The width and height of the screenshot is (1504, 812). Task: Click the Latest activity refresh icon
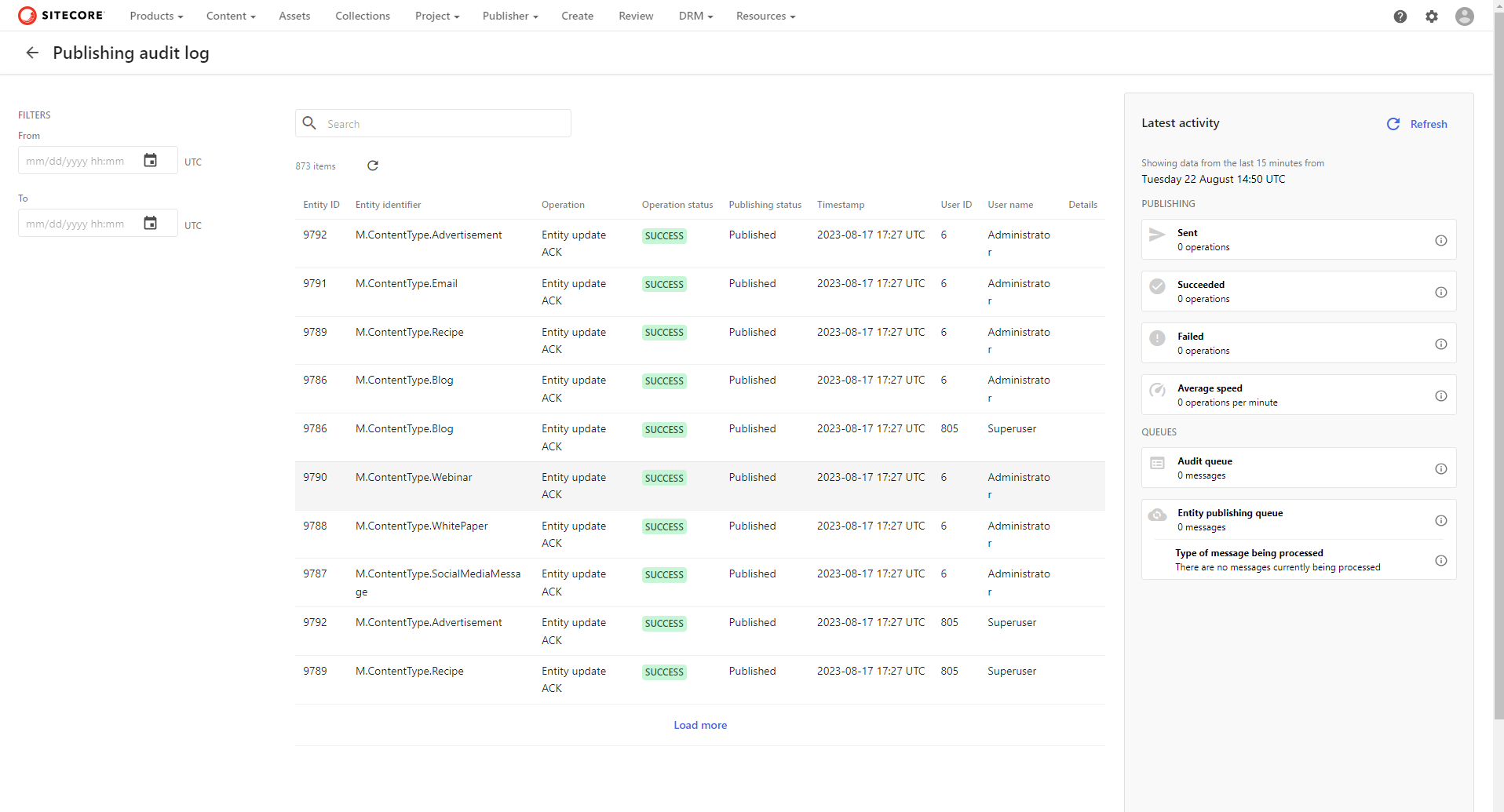1393,124
